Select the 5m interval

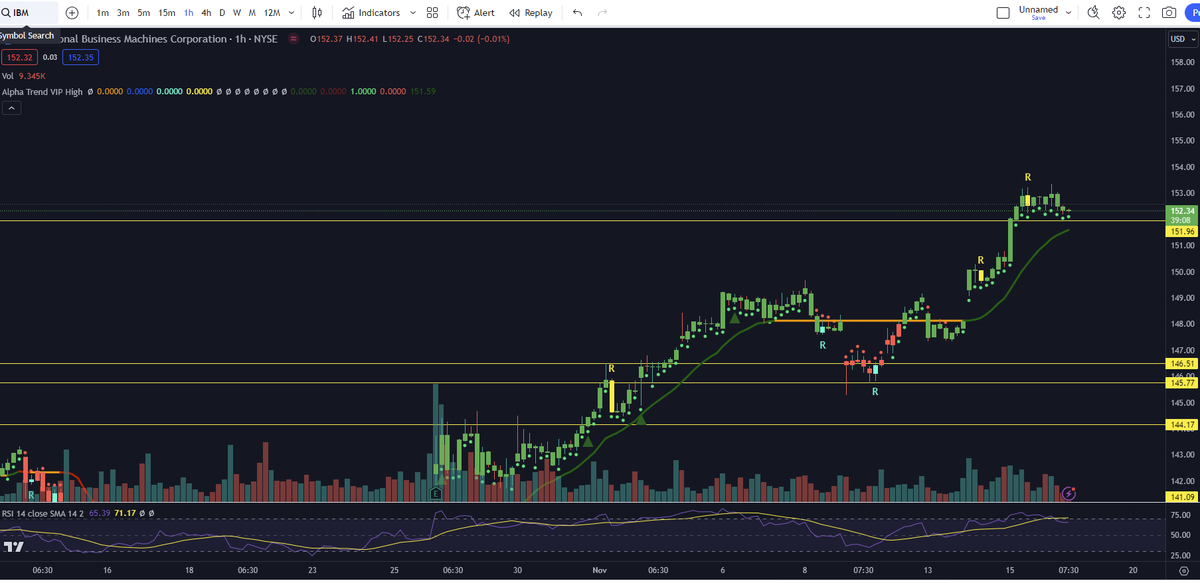[144, 13]
